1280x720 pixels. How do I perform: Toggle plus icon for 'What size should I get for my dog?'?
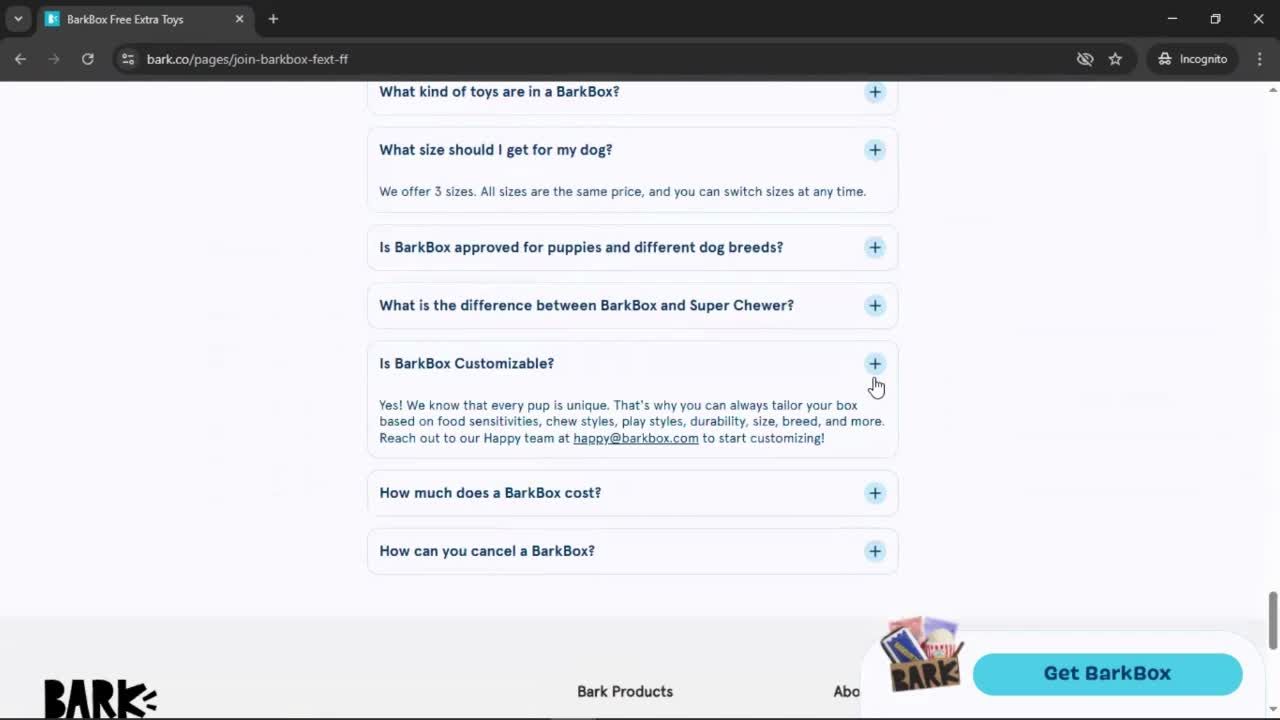tap(875, 150)
